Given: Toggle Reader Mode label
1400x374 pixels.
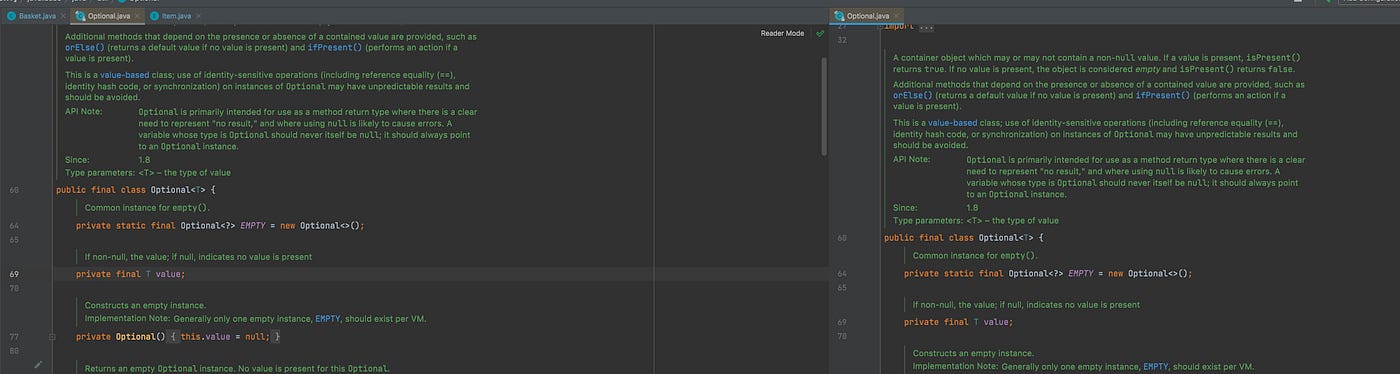Looking at the screenshot, I should pos(782,33).
